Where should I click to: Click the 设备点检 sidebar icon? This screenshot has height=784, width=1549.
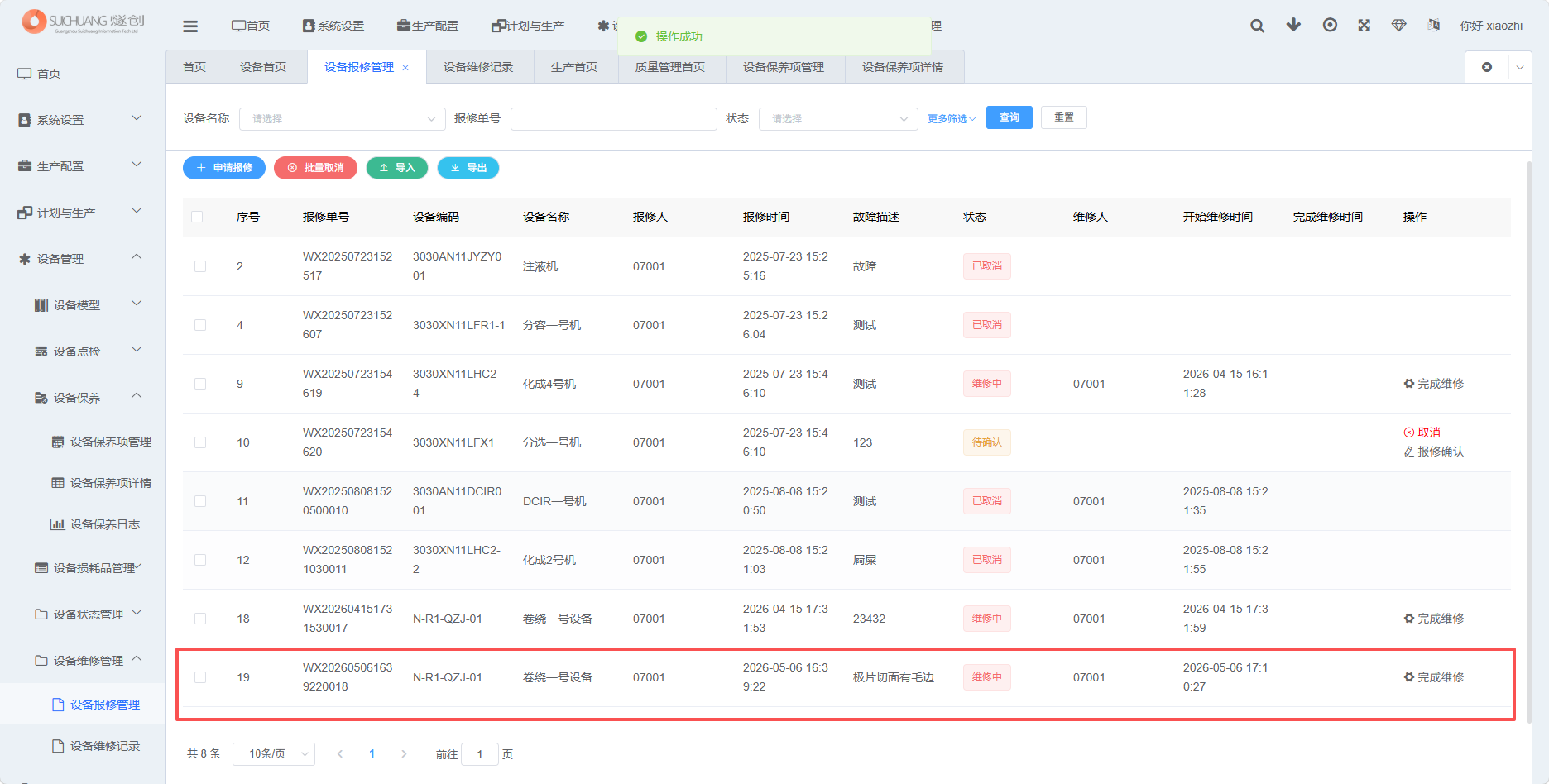pyautogui.click(x=41, y=351)
